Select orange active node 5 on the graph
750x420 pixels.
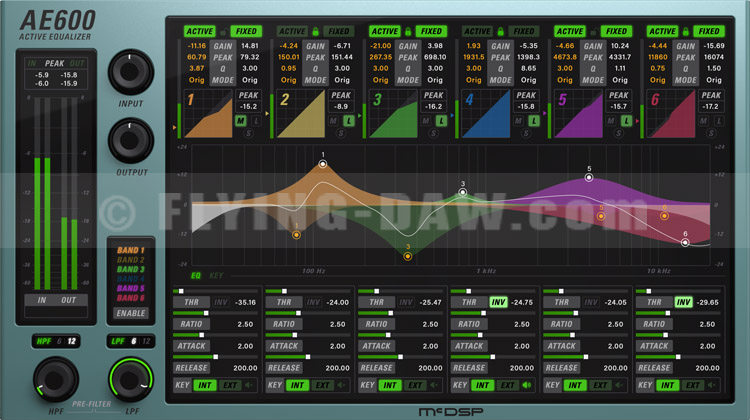click(x=601, y=216)
